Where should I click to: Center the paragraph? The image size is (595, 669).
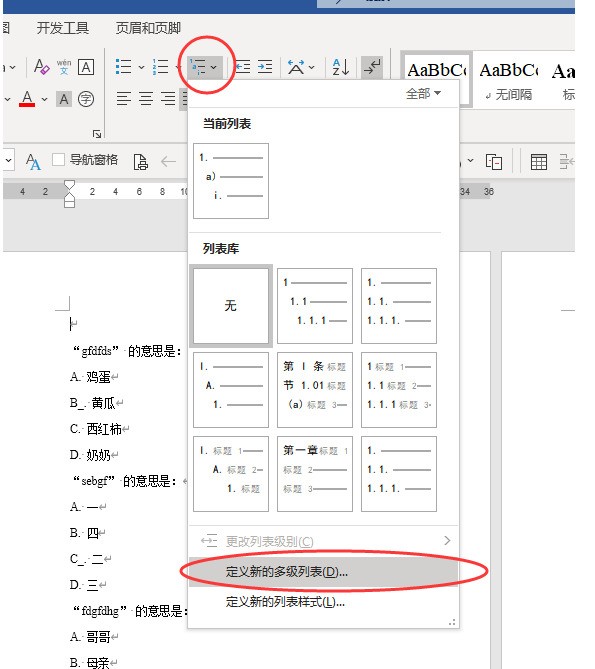tap(146, 99)
